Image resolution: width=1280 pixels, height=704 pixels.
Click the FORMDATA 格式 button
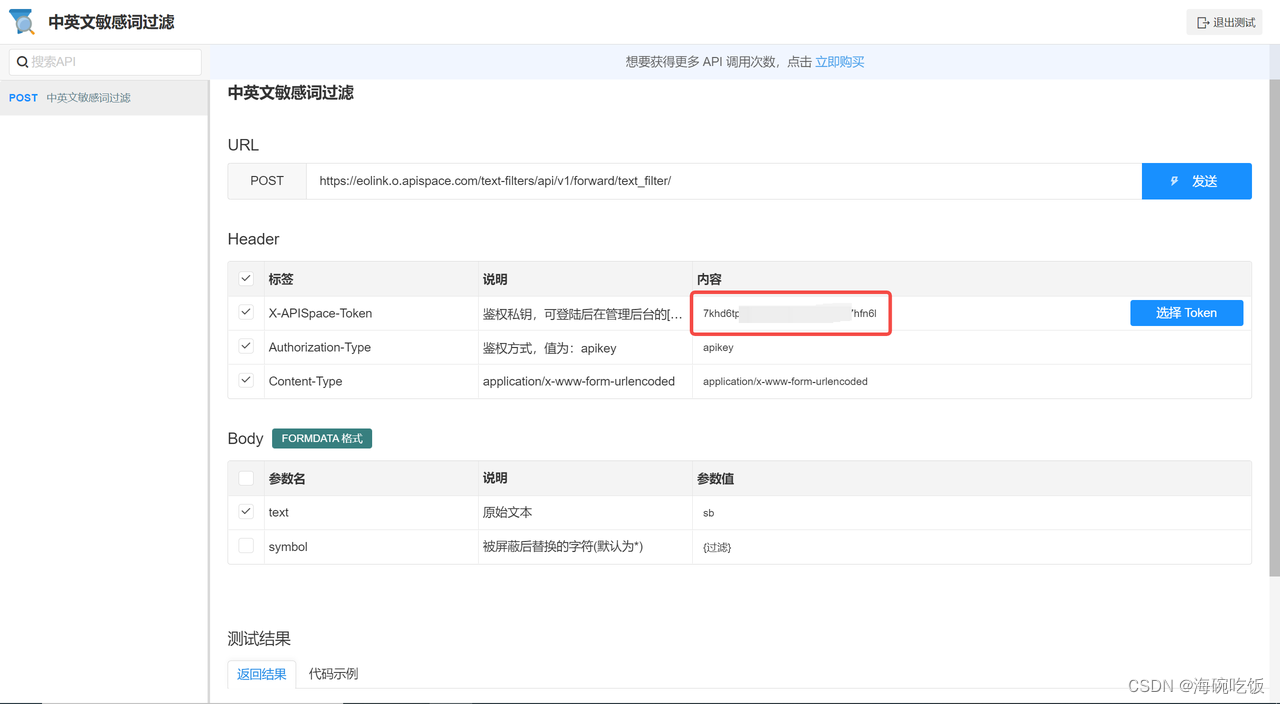322,438
